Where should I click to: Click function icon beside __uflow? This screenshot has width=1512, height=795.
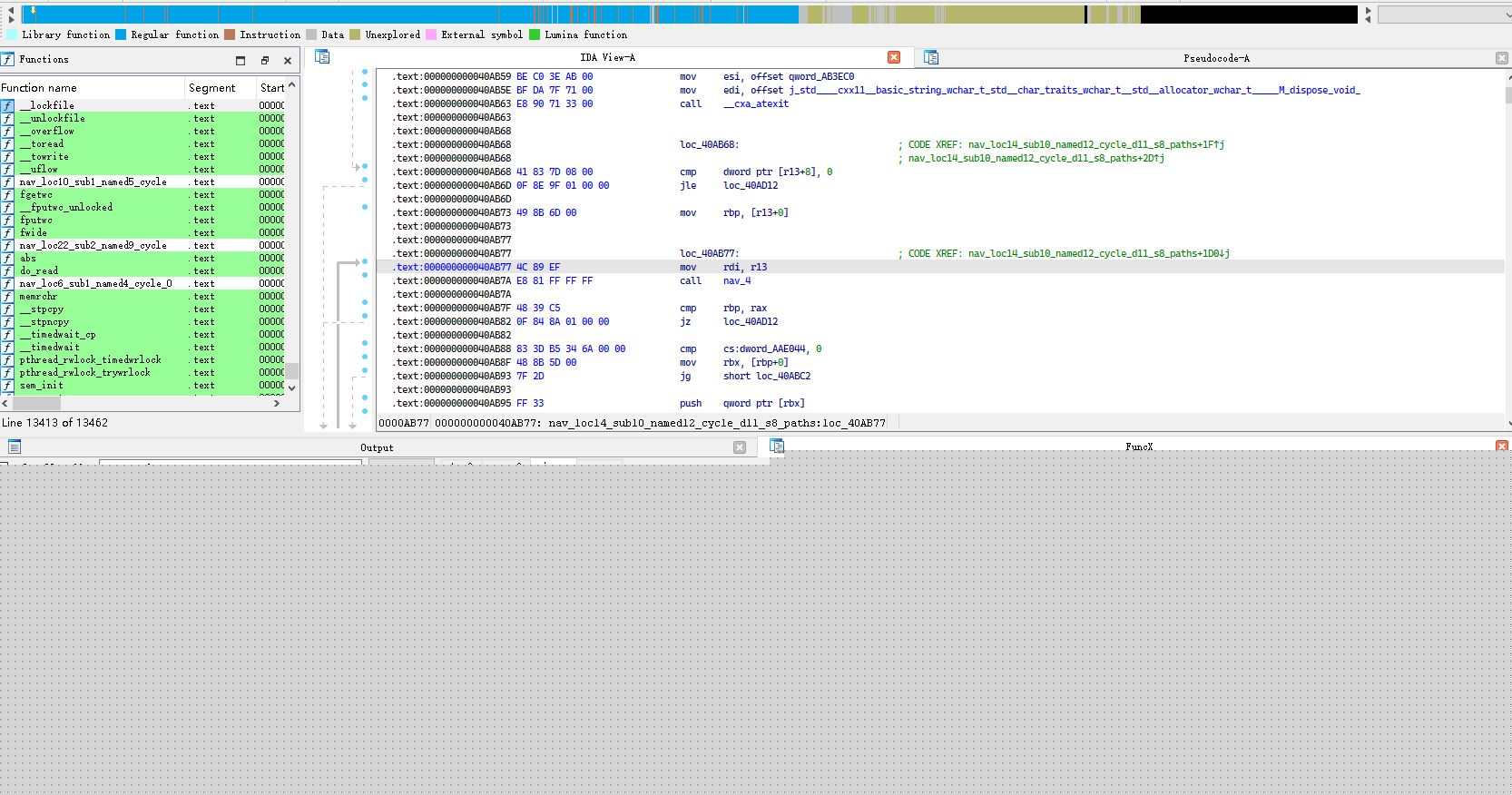[x=7, y=169]
